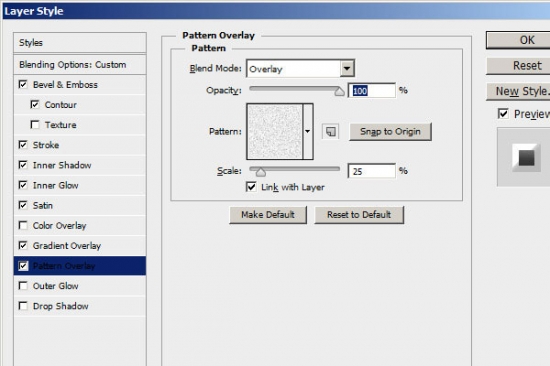Select the Bevel & Emboss entry

[x=65, y=85]
